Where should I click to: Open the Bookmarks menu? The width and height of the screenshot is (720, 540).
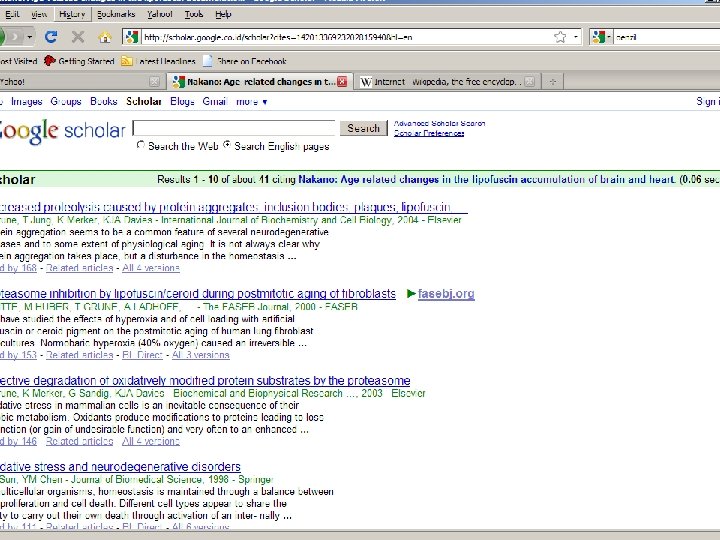pos(116,14)
